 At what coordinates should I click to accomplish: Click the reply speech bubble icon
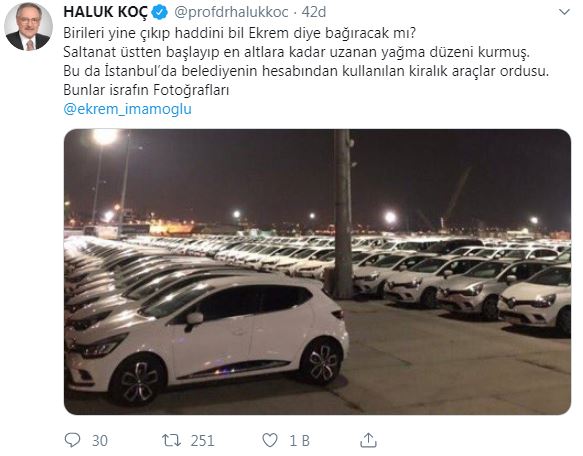click(72, 440)
